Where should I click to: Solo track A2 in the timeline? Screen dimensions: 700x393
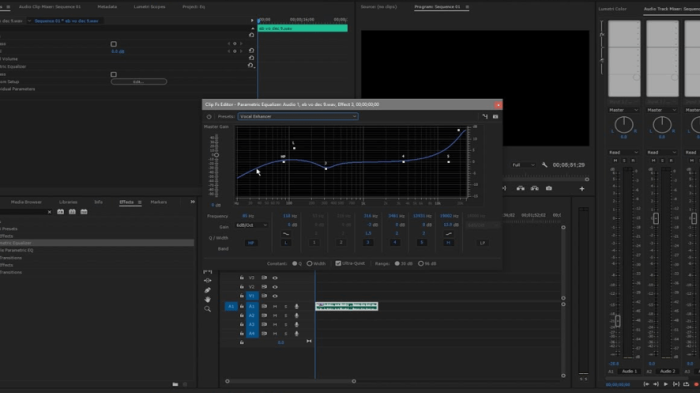click(x=286, y=315)
